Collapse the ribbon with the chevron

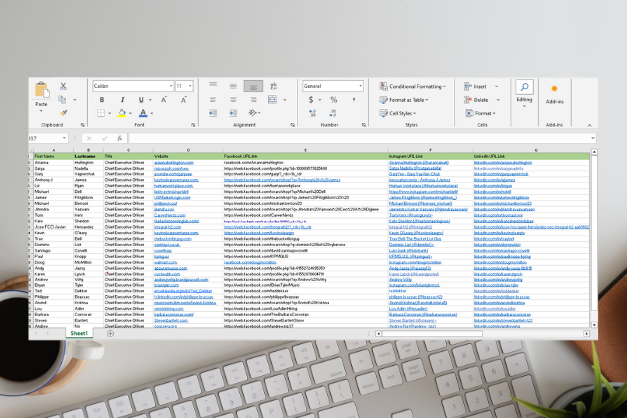tap(589, 125)
